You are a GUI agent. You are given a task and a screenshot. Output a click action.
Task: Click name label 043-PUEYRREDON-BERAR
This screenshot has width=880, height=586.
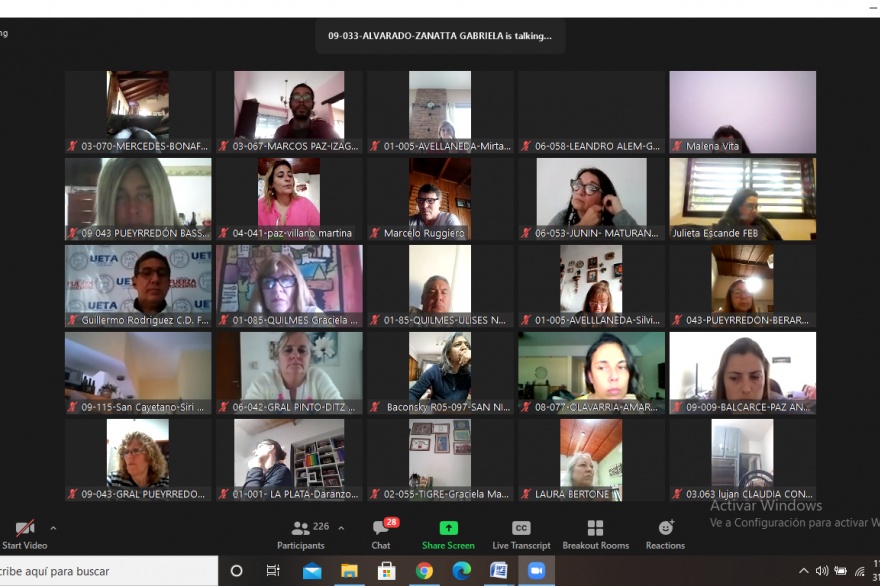click(x=747, y=321)
